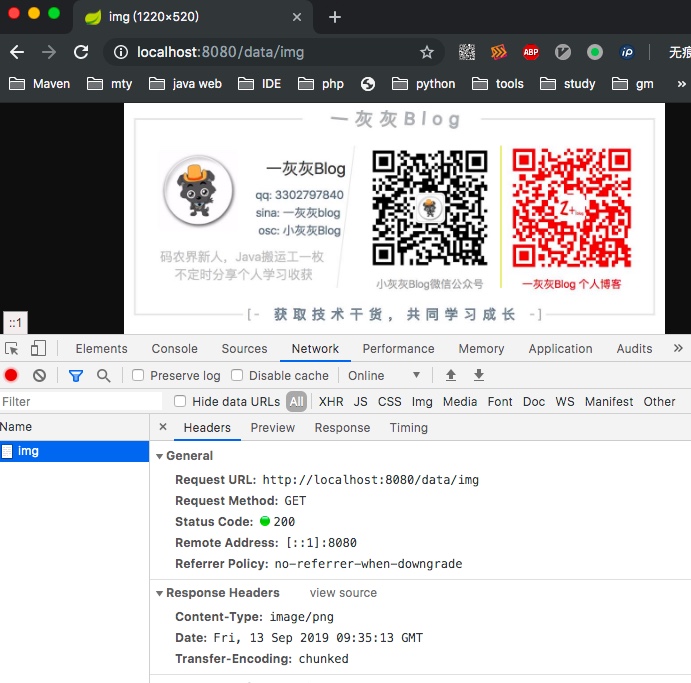Check the Disable cache option
This screenshot has width=691, height=683.
[x=237, y=376]
